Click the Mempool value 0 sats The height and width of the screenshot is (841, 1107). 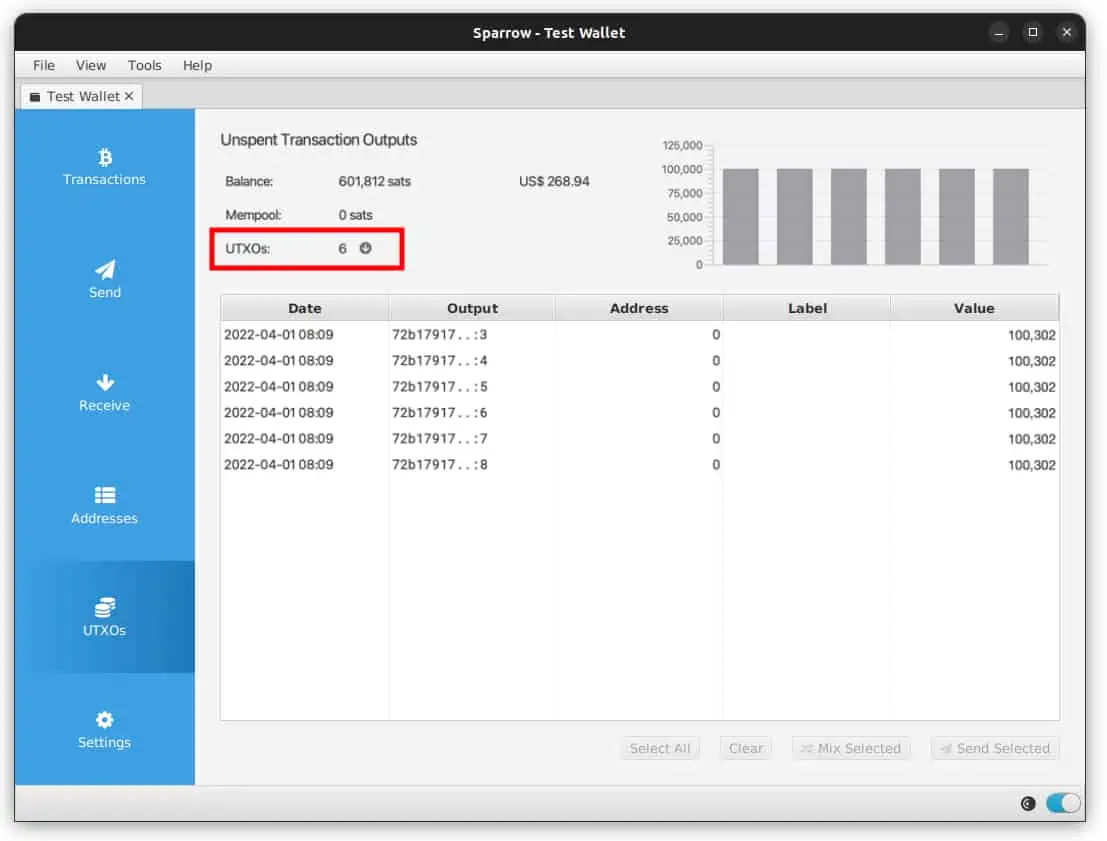[355, 215]
